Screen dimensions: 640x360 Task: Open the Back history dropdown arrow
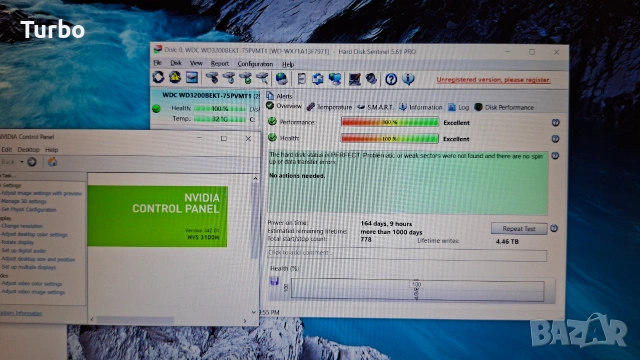22,162
